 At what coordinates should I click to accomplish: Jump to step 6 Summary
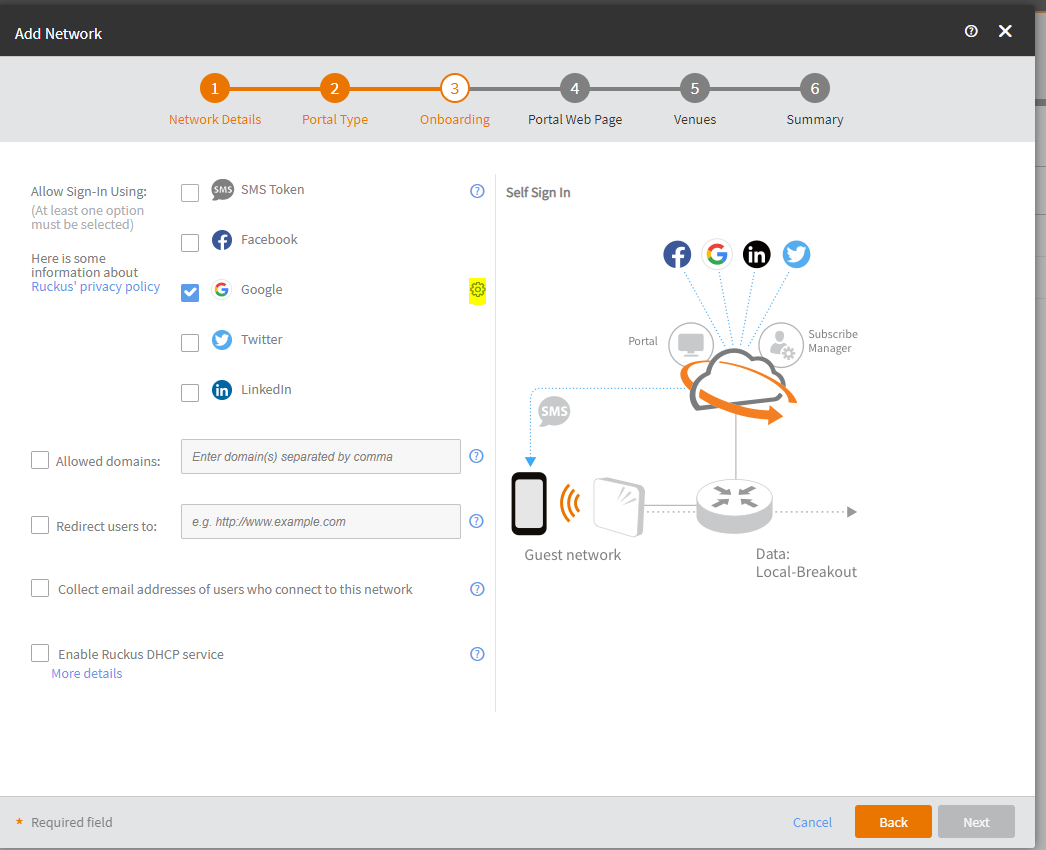(815, 88)
